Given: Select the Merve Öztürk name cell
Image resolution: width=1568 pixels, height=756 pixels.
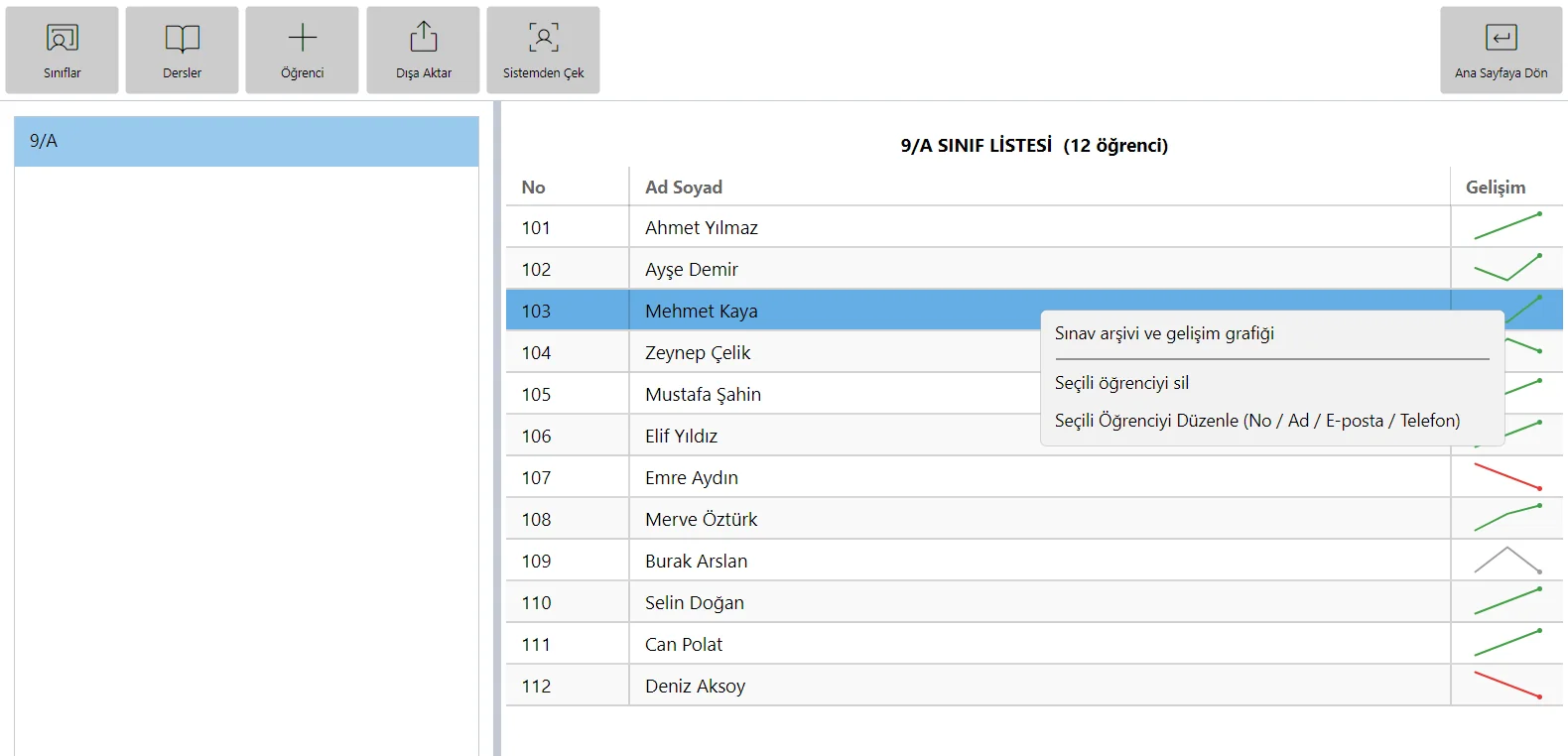Looking at the screenshot, I should click(1039, 519).
